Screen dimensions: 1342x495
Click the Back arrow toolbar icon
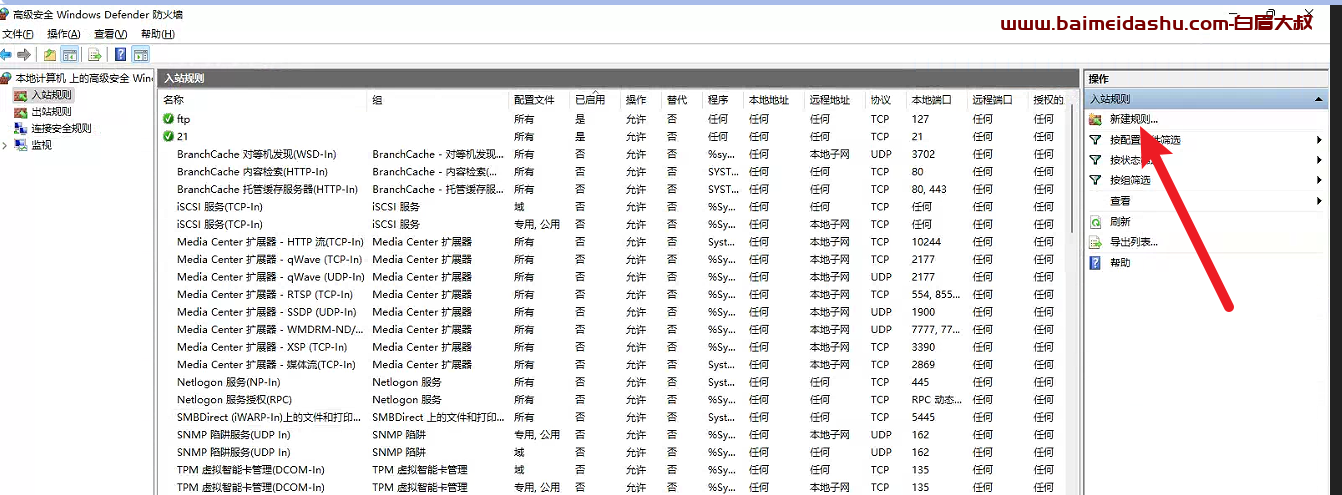click(x=6, y=55)
